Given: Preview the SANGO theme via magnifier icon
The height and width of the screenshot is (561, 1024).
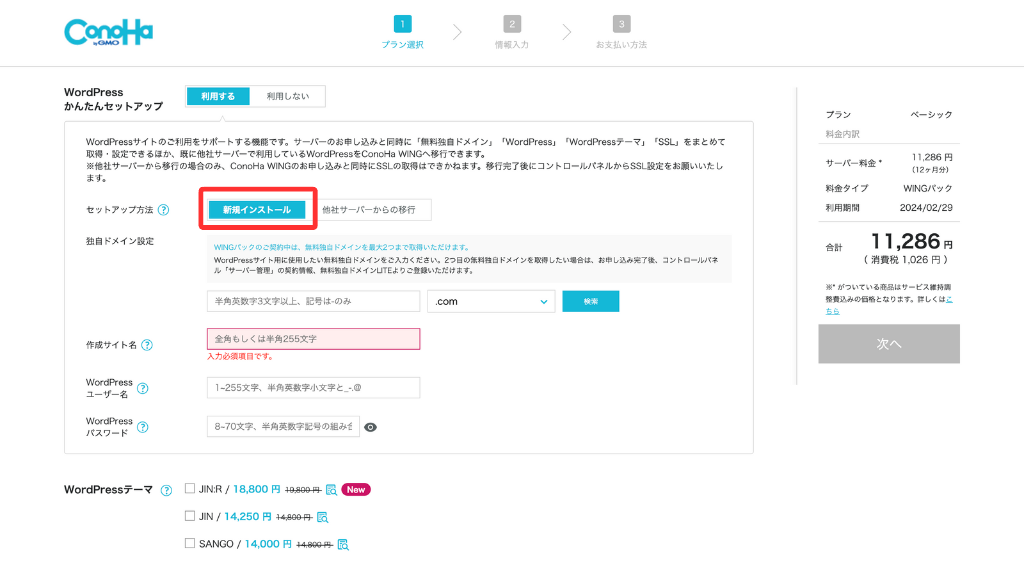Looking at the screenshot, I should [343, 545].
